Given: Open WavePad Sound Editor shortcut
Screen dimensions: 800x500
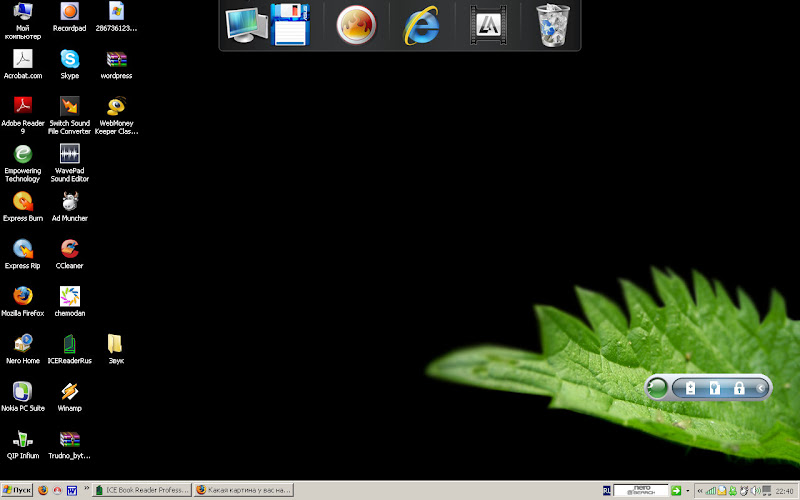Looking at the screenshot, I should pyautogui.click(x=69, y=155).
